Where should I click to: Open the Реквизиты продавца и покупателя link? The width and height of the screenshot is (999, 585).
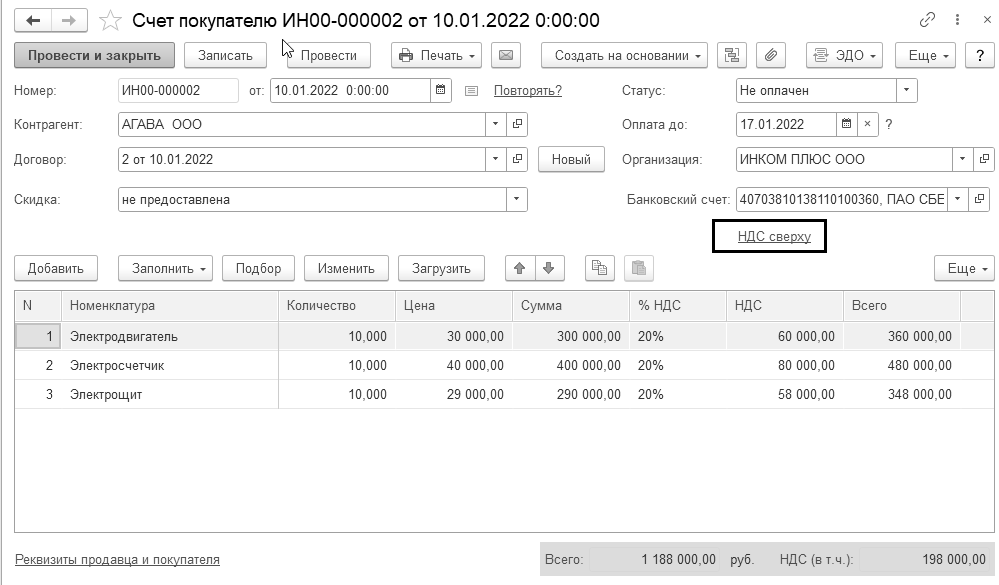(117, 560)
